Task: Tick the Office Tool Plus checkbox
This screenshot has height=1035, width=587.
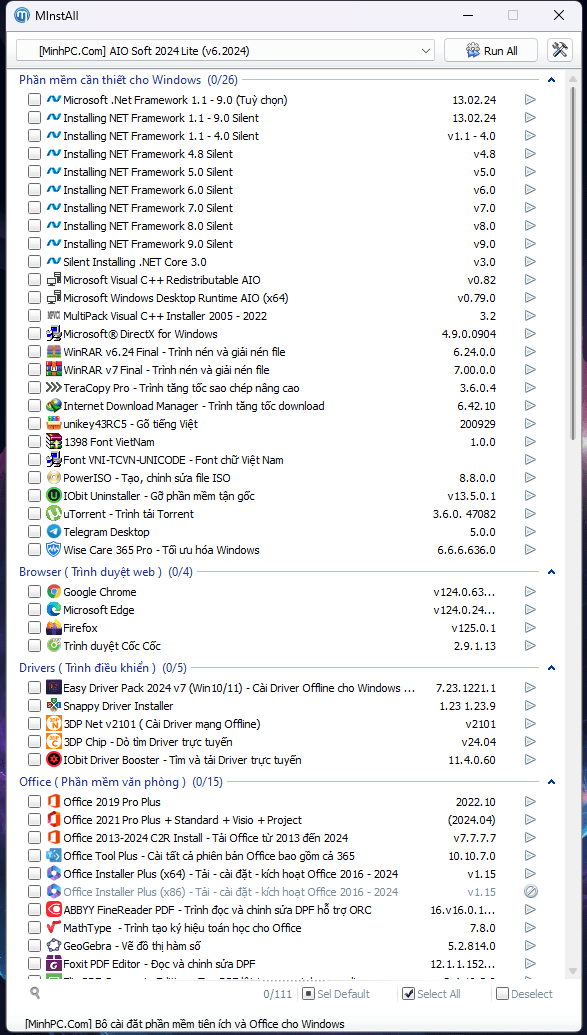Action: coord(34,856)
